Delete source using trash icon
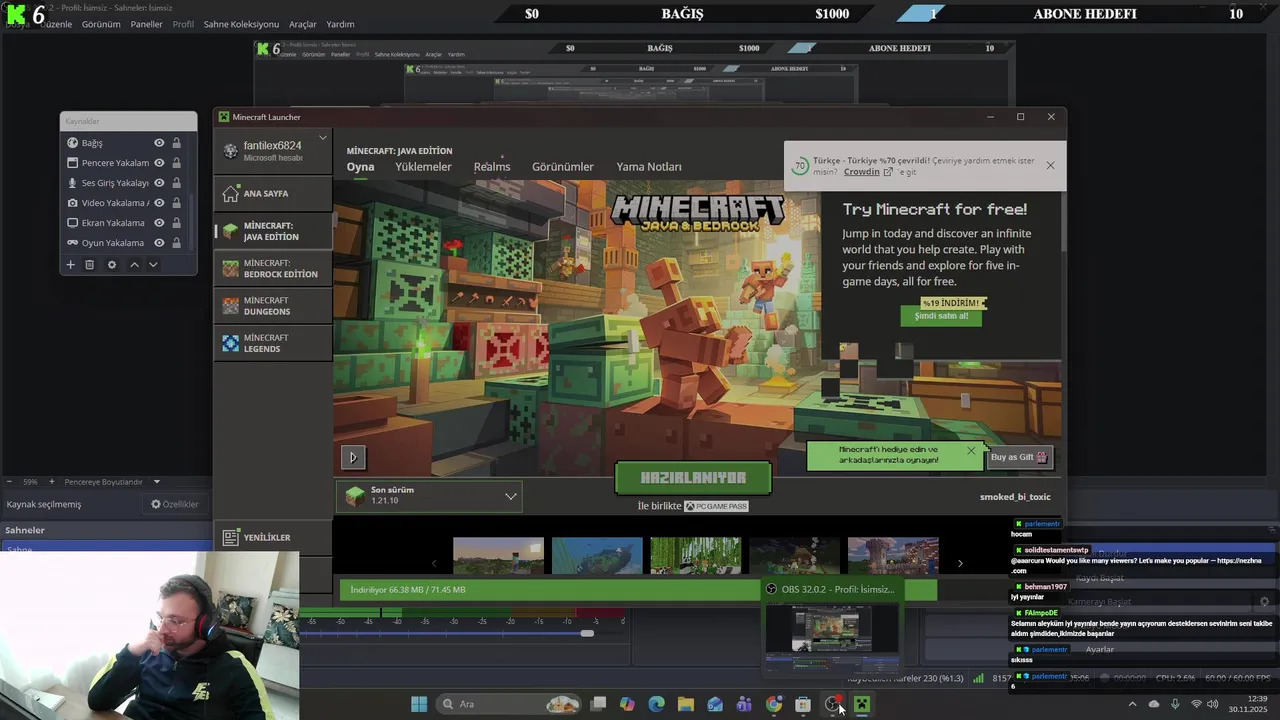The image size is (1280, 720). (89, 265)
